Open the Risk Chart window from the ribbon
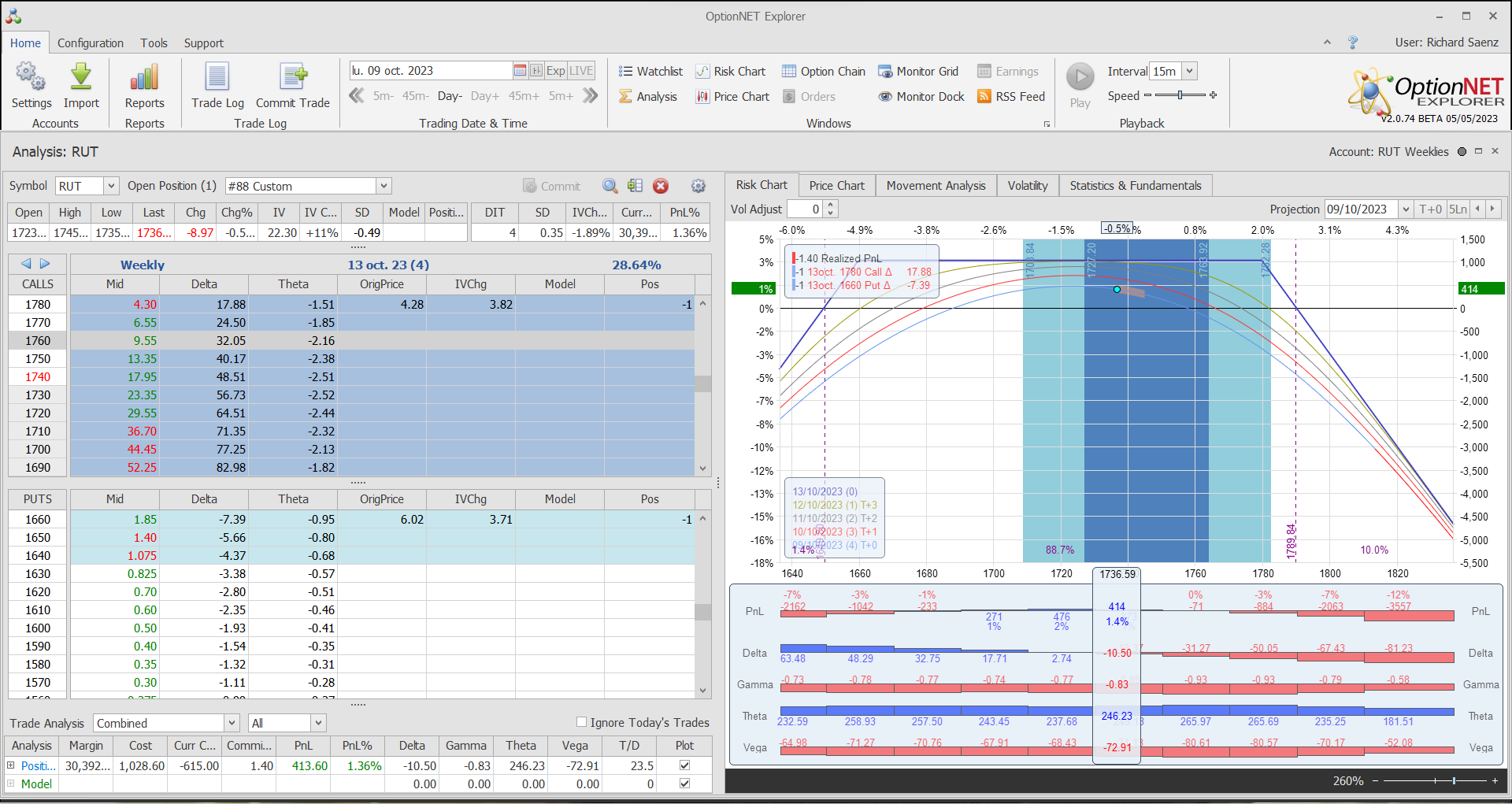Image resolution: width=1512 pixels, height=804 pixels. point(731,72)
